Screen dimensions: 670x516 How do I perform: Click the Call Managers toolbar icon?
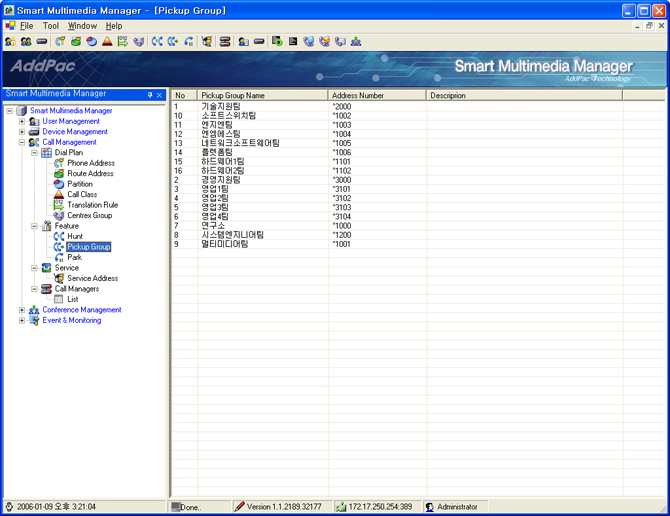pos(225,42)
